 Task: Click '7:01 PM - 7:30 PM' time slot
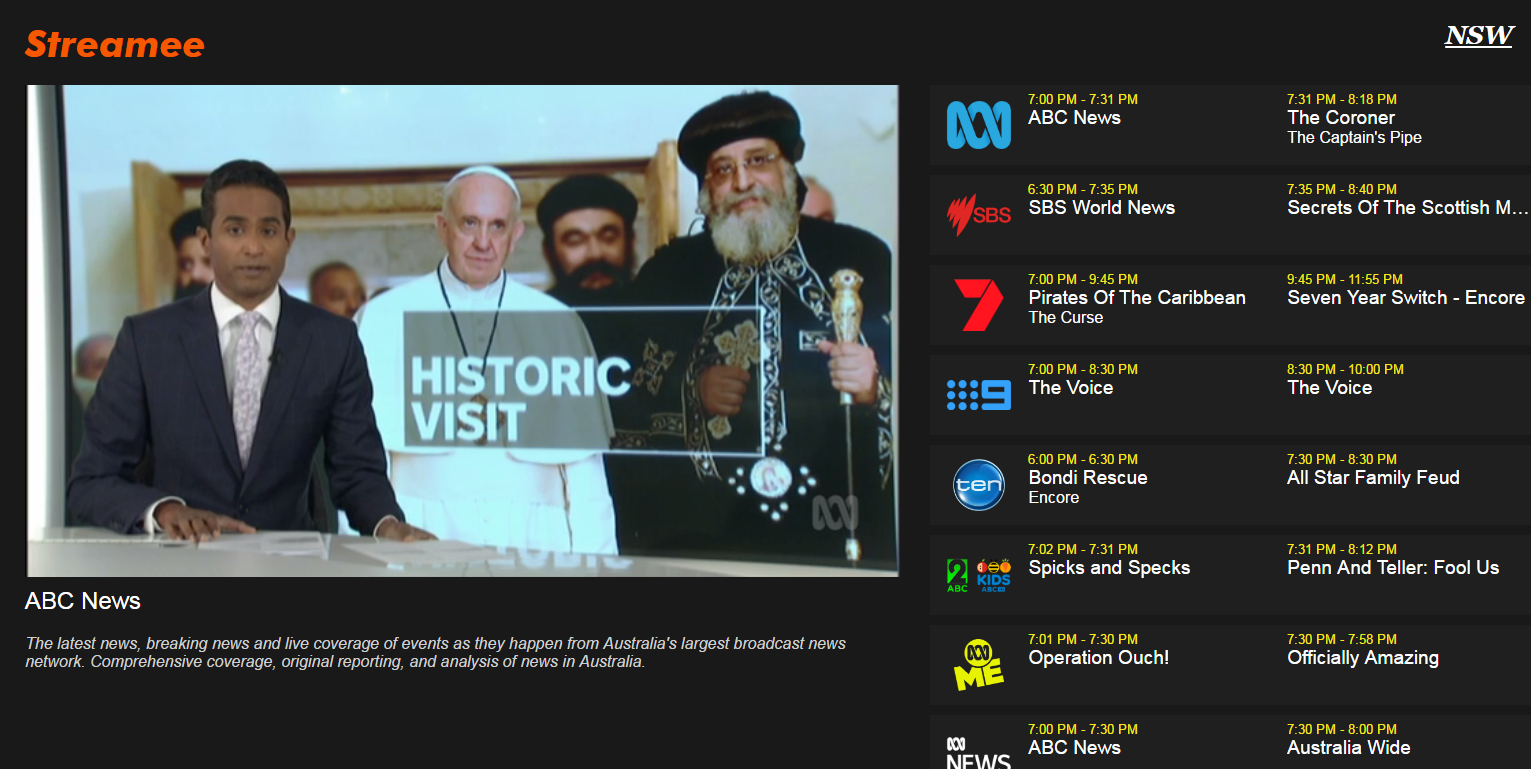1083,639
